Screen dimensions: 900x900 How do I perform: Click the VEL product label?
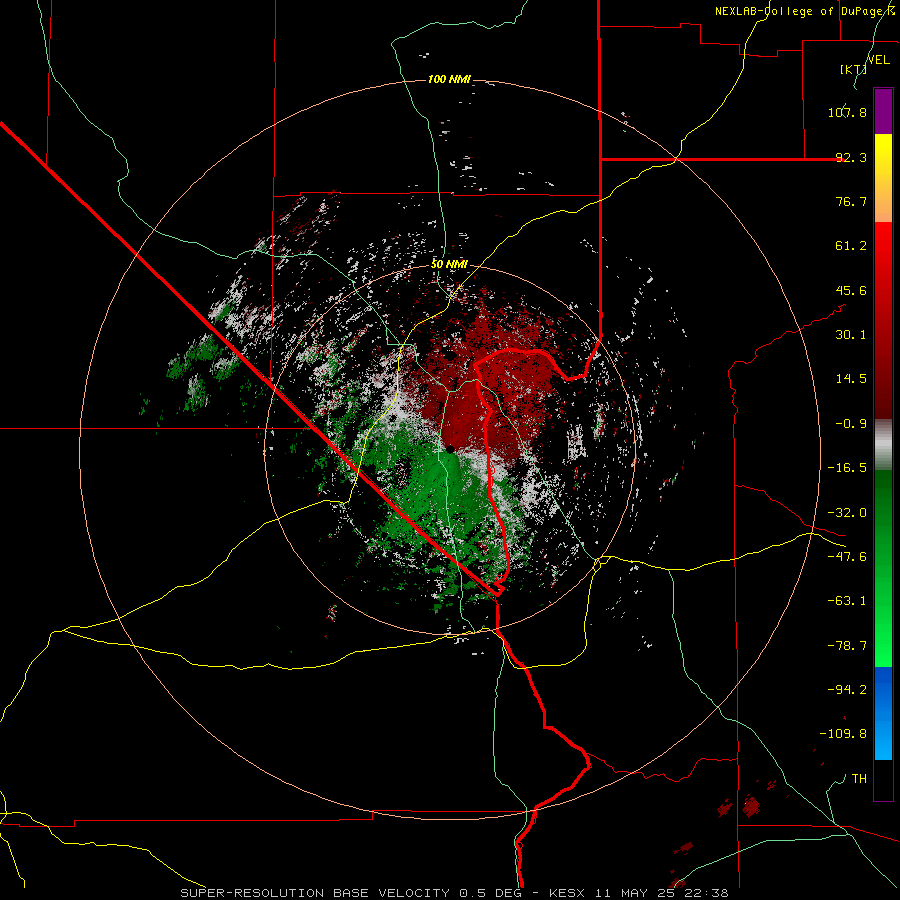click(878, 59)
